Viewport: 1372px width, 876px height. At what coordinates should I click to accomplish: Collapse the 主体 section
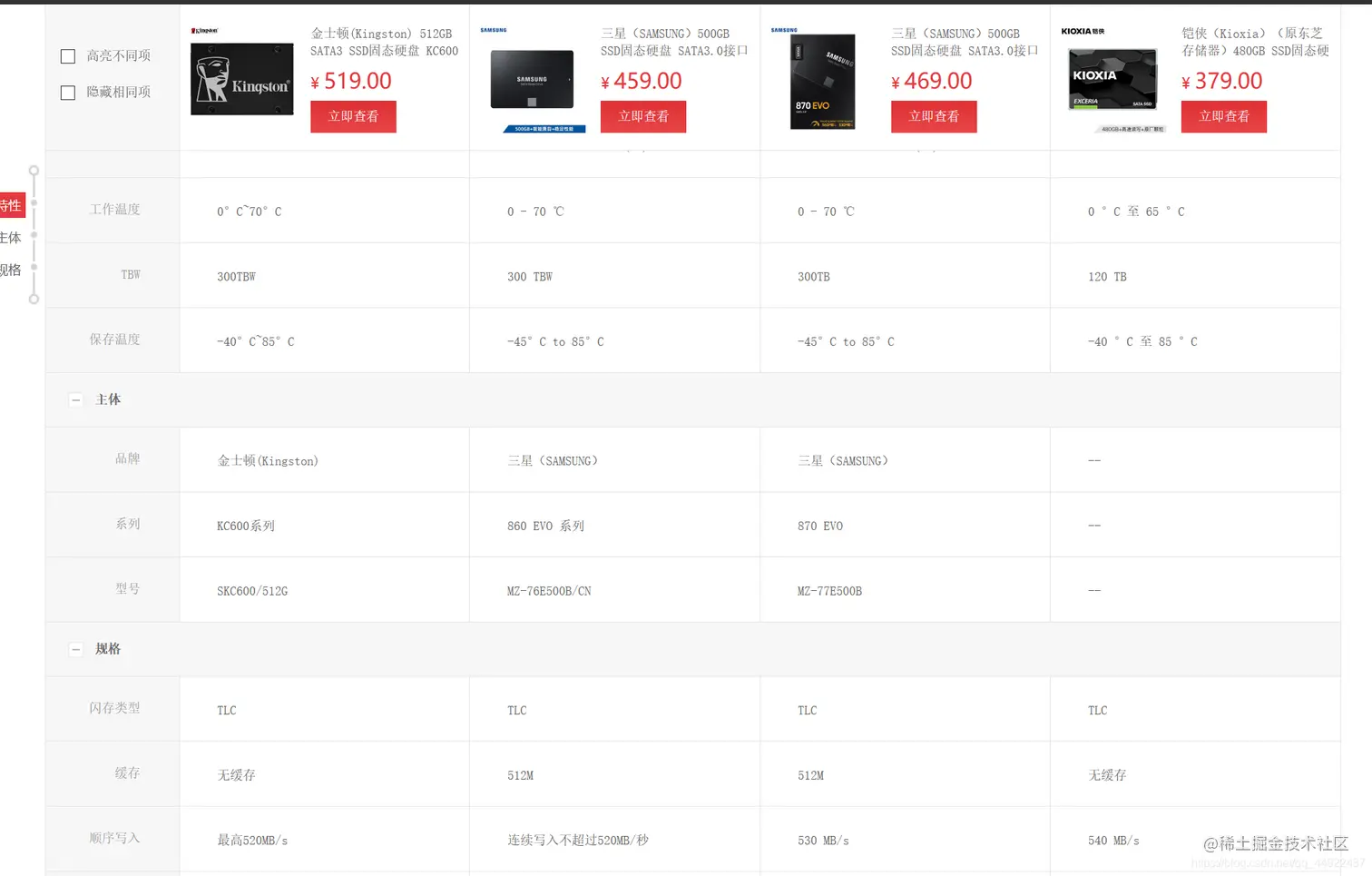76,399
